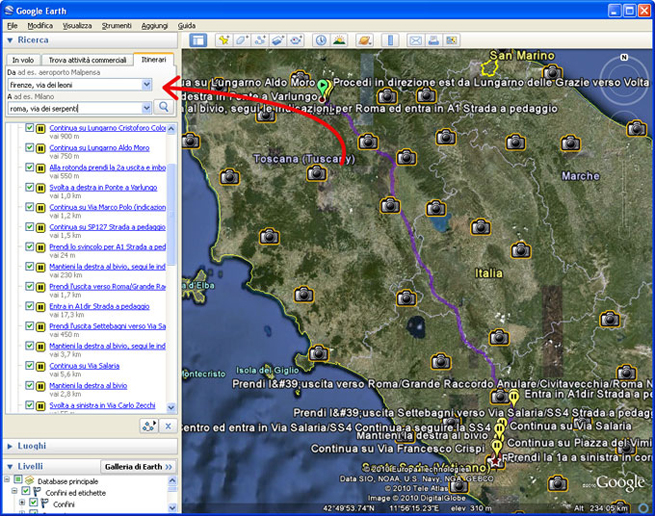
Task: Uncheck the Continua su SP127 Strada a pedaggio step
Action: tap(29, 226)
